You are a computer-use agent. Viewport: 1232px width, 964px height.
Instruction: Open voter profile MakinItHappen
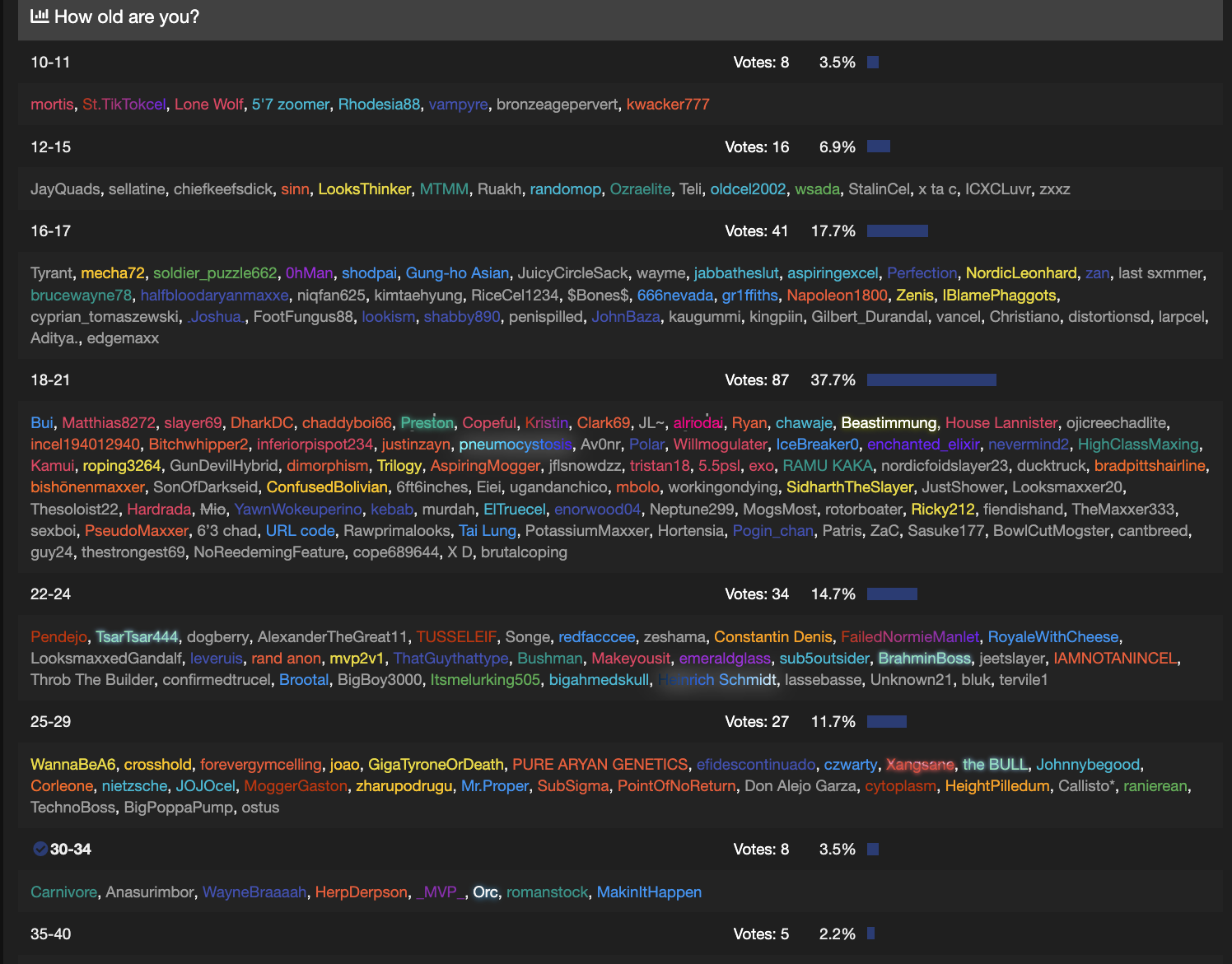coord(649,892)
